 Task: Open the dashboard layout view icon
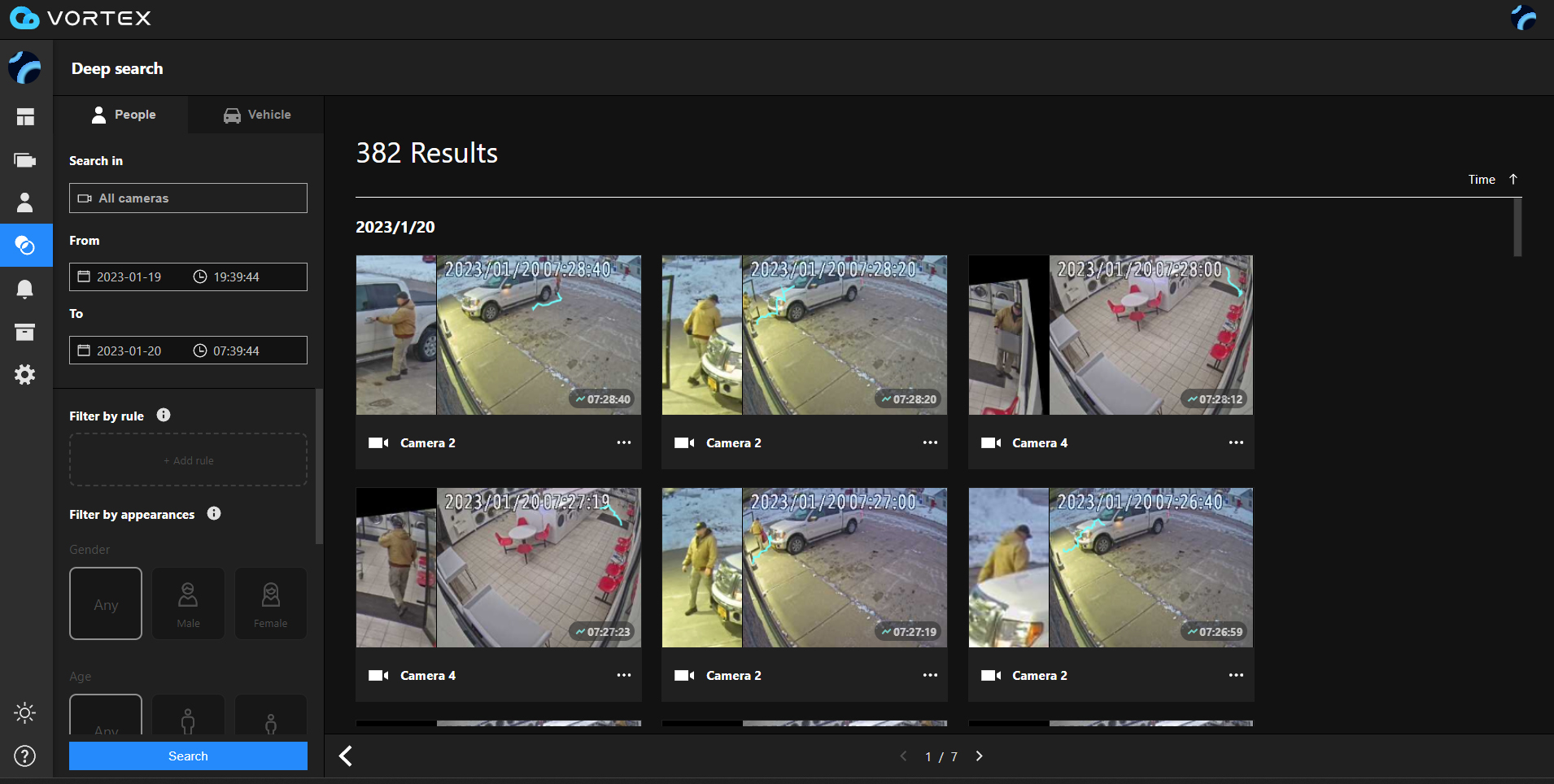(x=25, y=117)
